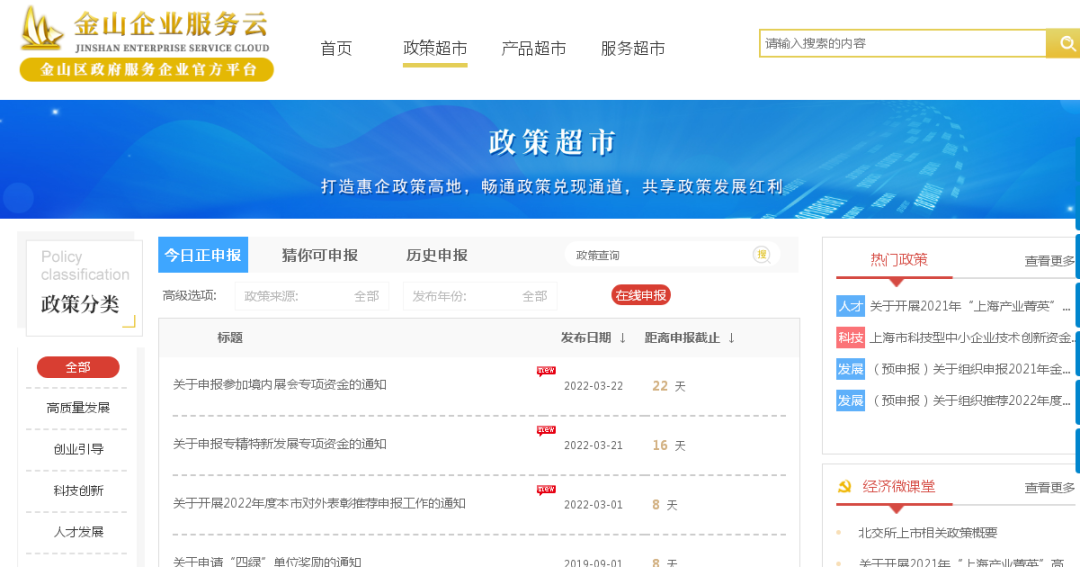Open the 政策来源 dropdown

[x=312, y=296]
